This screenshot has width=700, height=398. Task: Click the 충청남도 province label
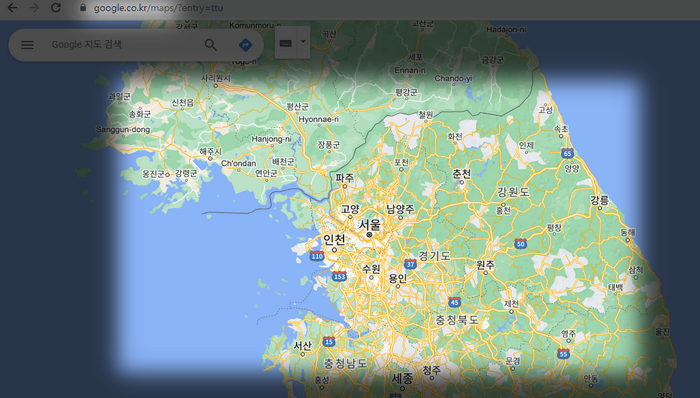[346, 363]
